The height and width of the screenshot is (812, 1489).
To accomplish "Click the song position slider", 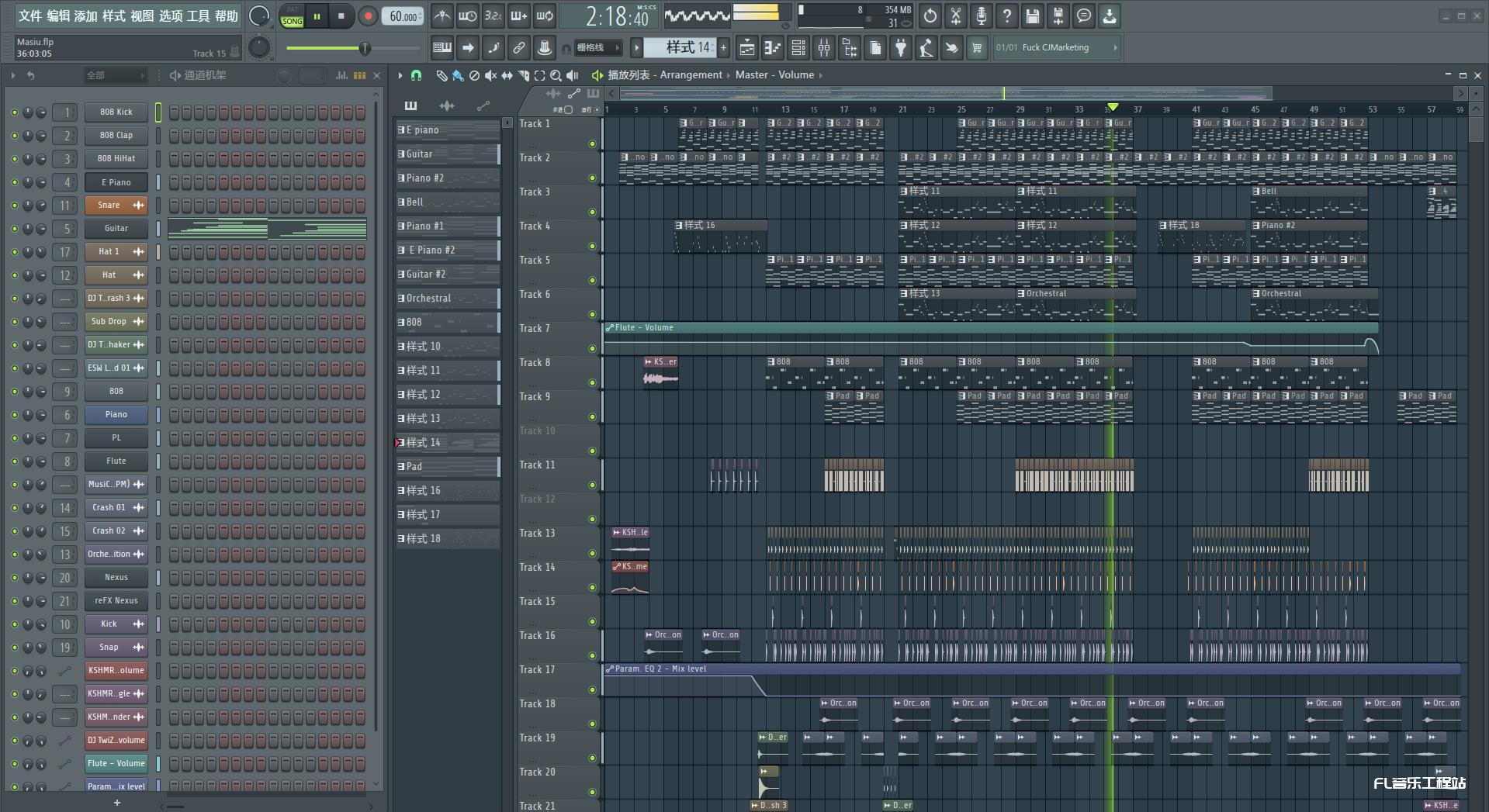I will point(354,48).
